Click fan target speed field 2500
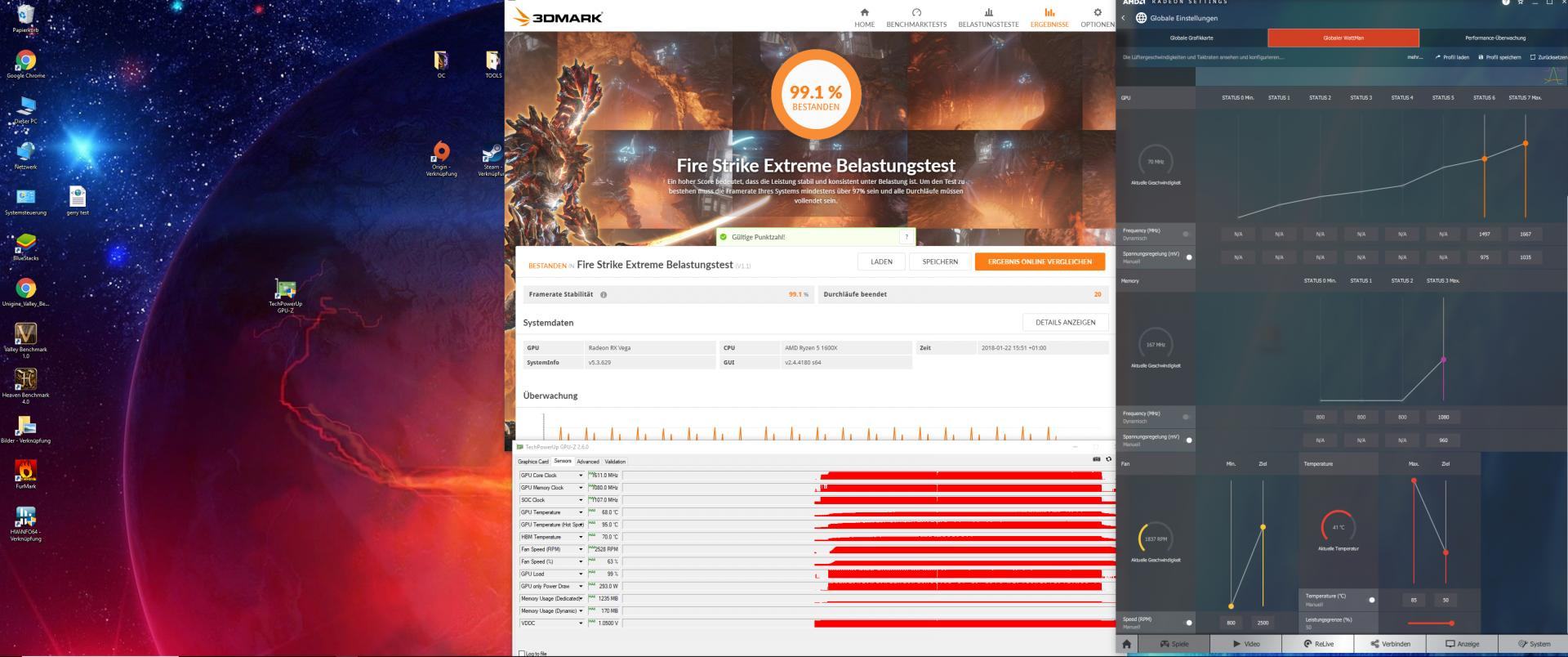 [x=1263, y=623]
